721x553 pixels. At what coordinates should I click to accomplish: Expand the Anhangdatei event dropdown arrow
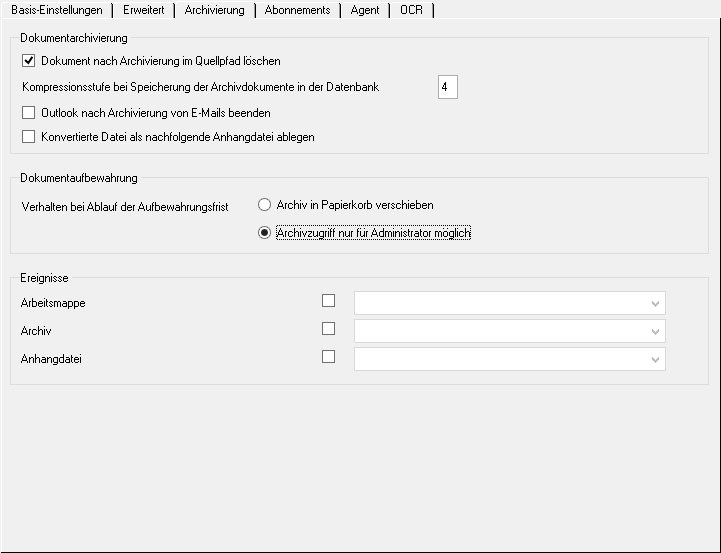pos(655,359)
